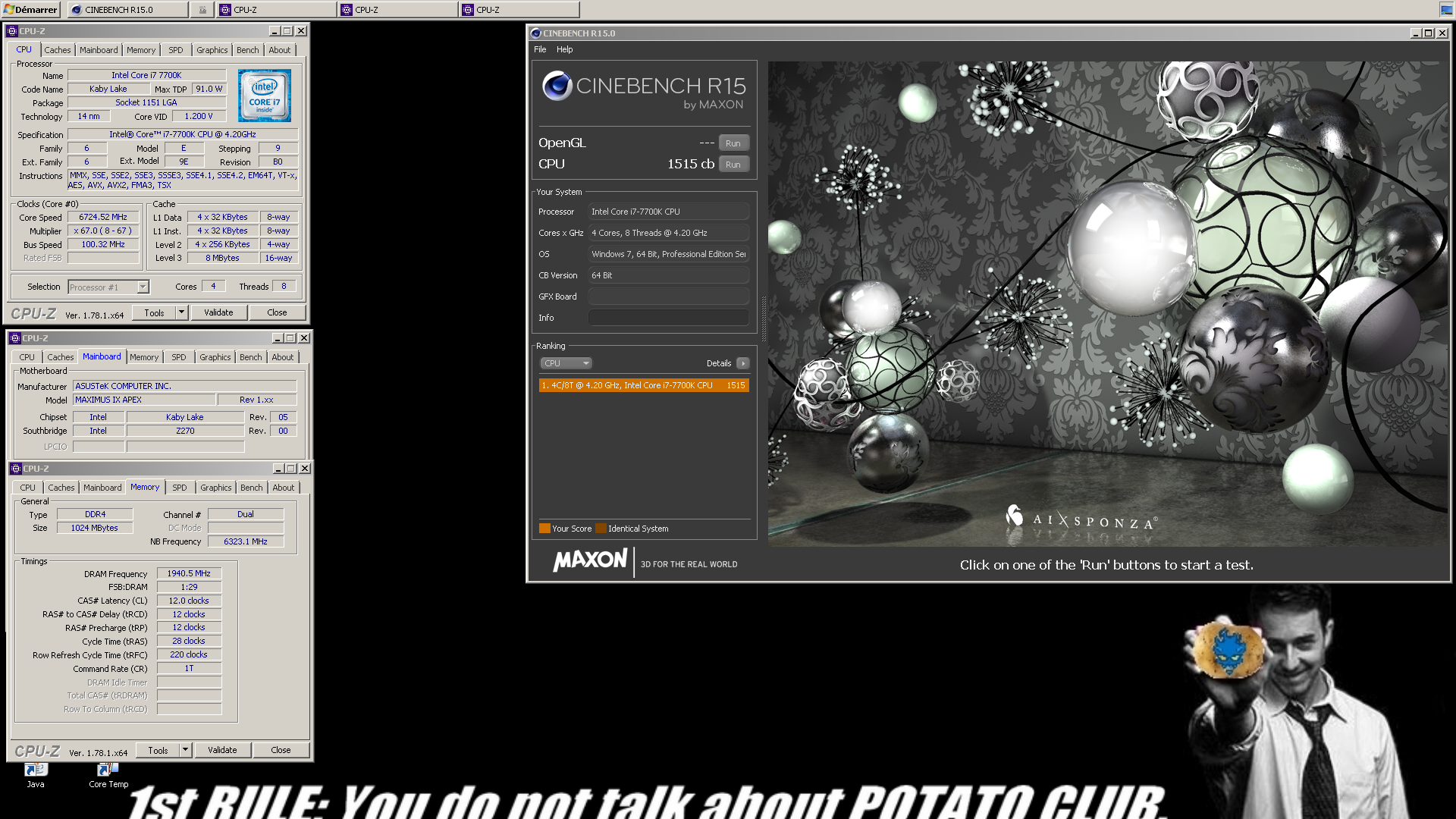Open the Tools dropdown arrow in Memory CPU-Z
1456x819 pixels.
click(x=185, y=750)
